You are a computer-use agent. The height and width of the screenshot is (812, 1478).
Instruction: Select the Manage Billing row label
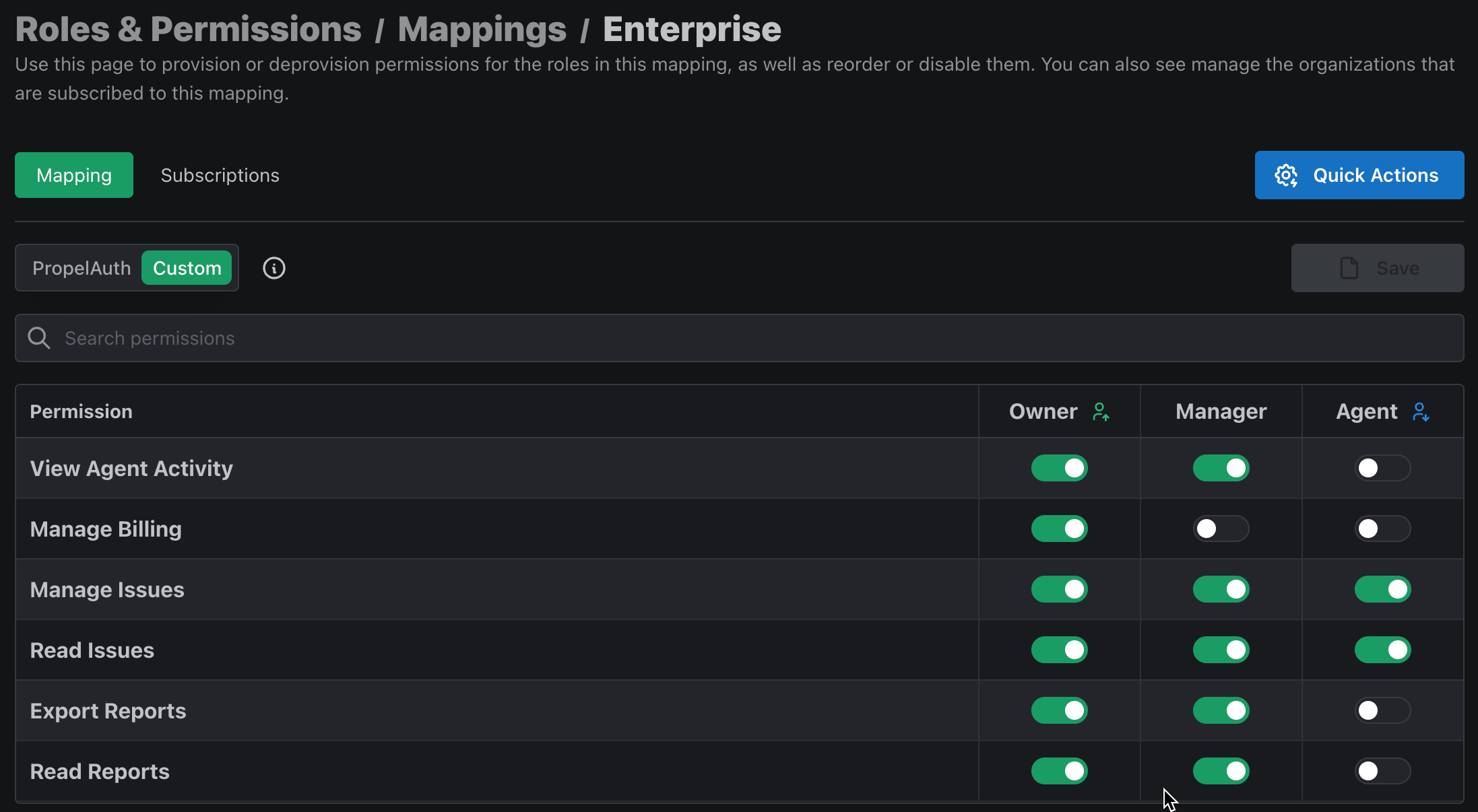pos(106,529)
